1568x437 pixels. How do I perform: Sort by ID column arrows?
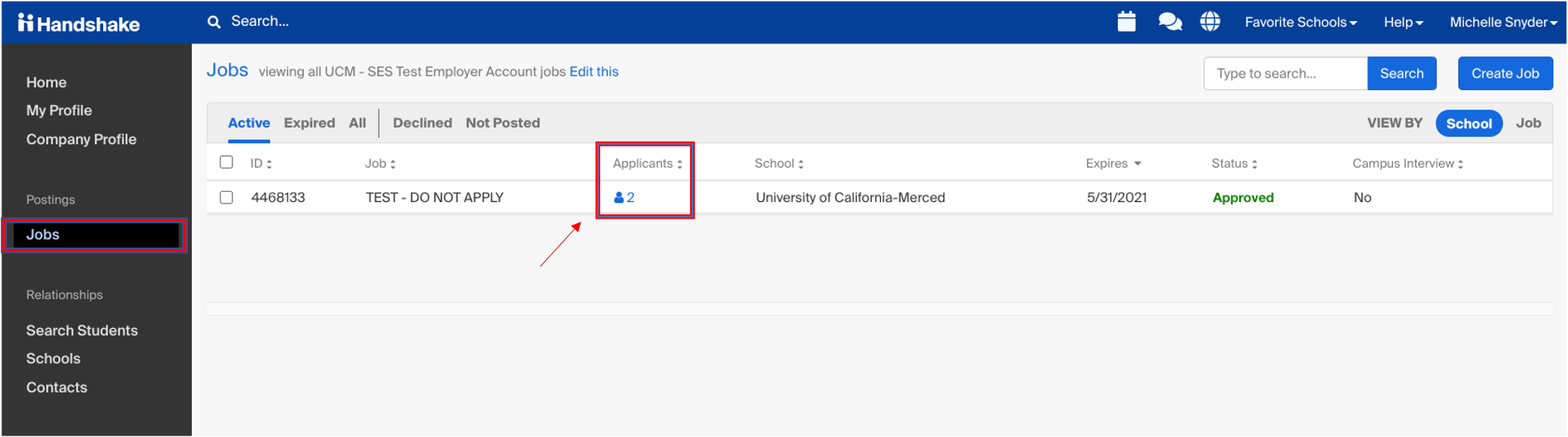coord(269,164)
